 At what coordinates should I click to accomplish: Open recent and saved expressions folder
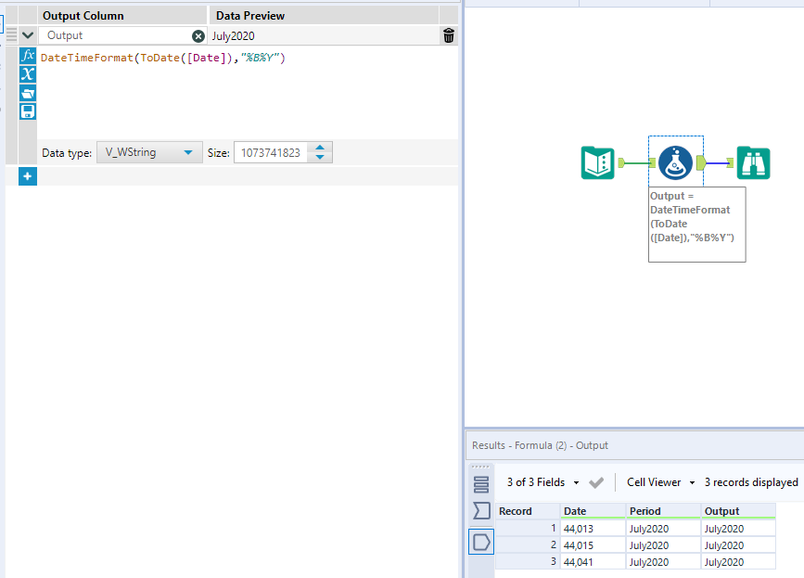point(28,93)
